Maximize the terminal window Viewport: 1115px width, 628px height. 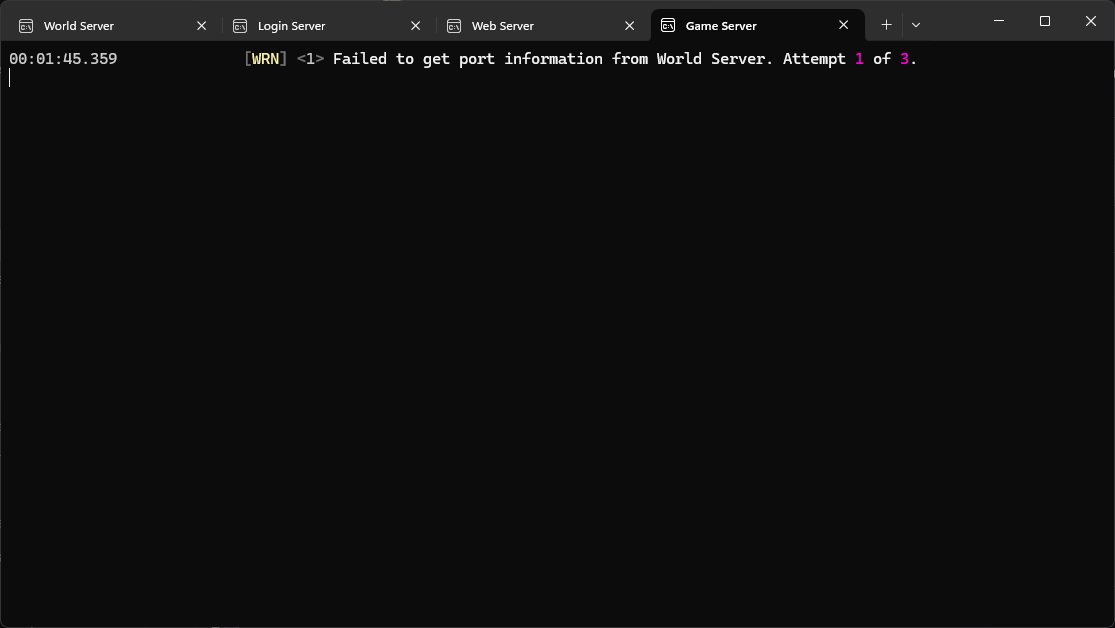pyautogui.click(x=1045, y=21)
